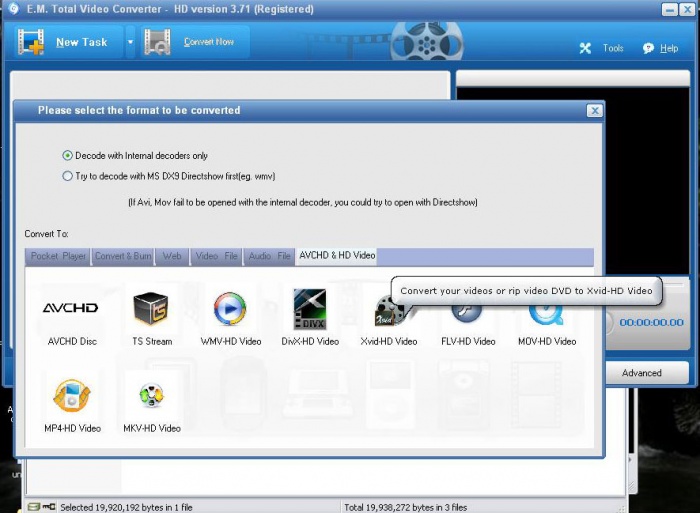Select the MKV-HD Video icon
Screen dimensions: 700x513
click(151, 396)
